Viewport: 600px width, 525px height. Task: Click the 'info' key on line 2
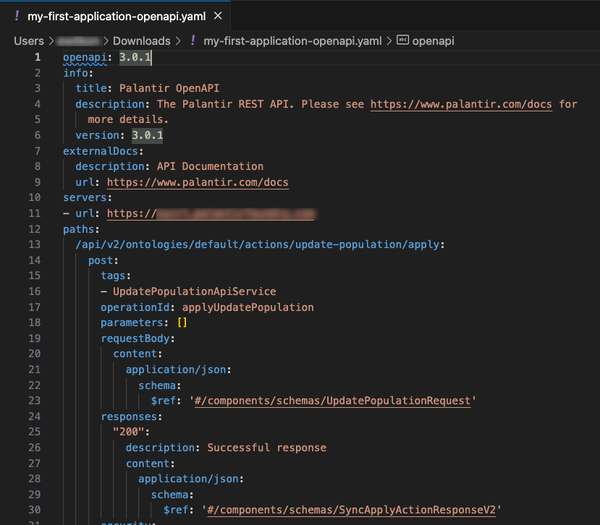coord(75,73)
